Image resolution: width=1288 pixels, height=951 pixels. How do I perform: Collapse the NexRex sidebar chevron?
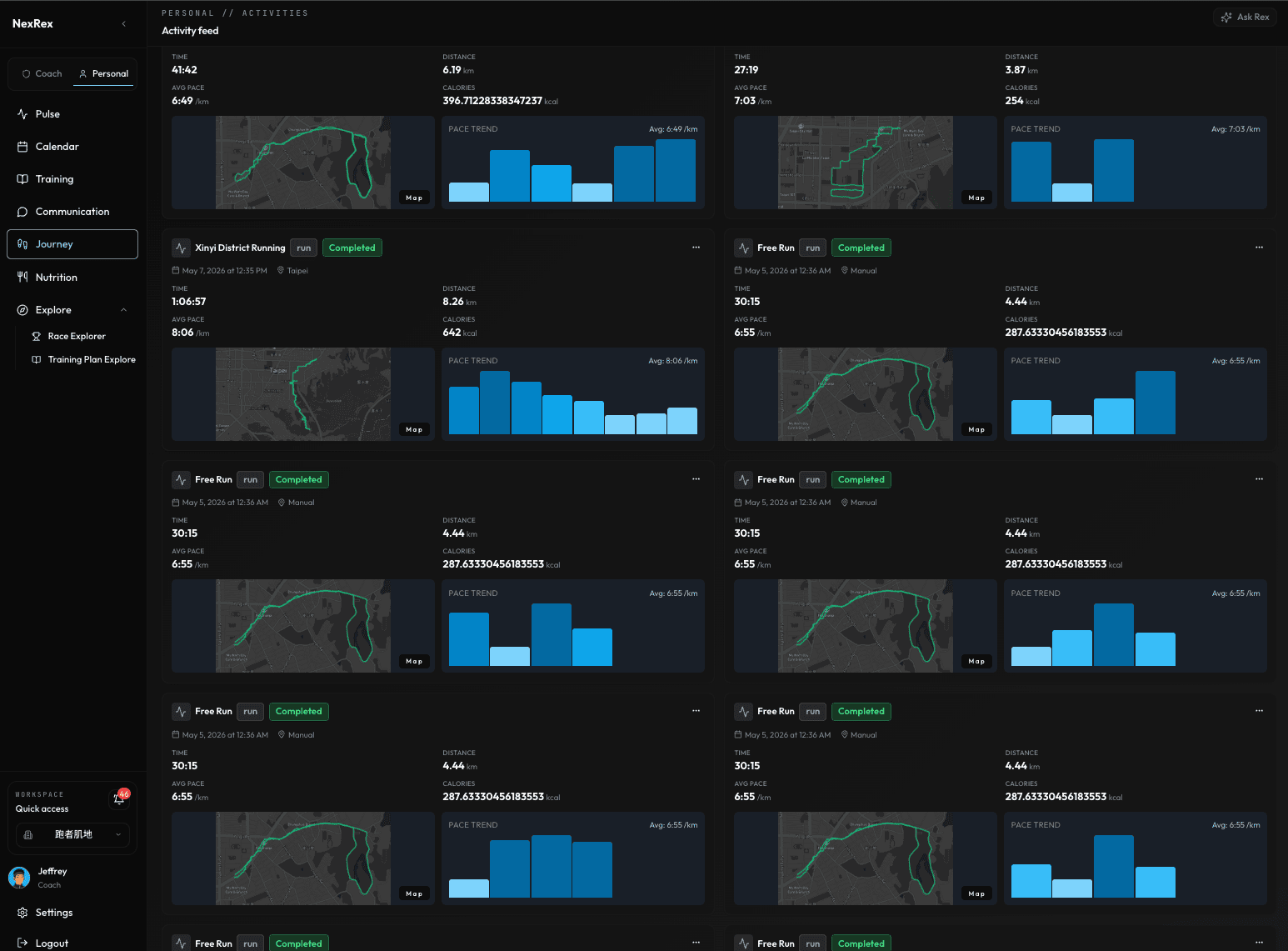click(124, 23)
